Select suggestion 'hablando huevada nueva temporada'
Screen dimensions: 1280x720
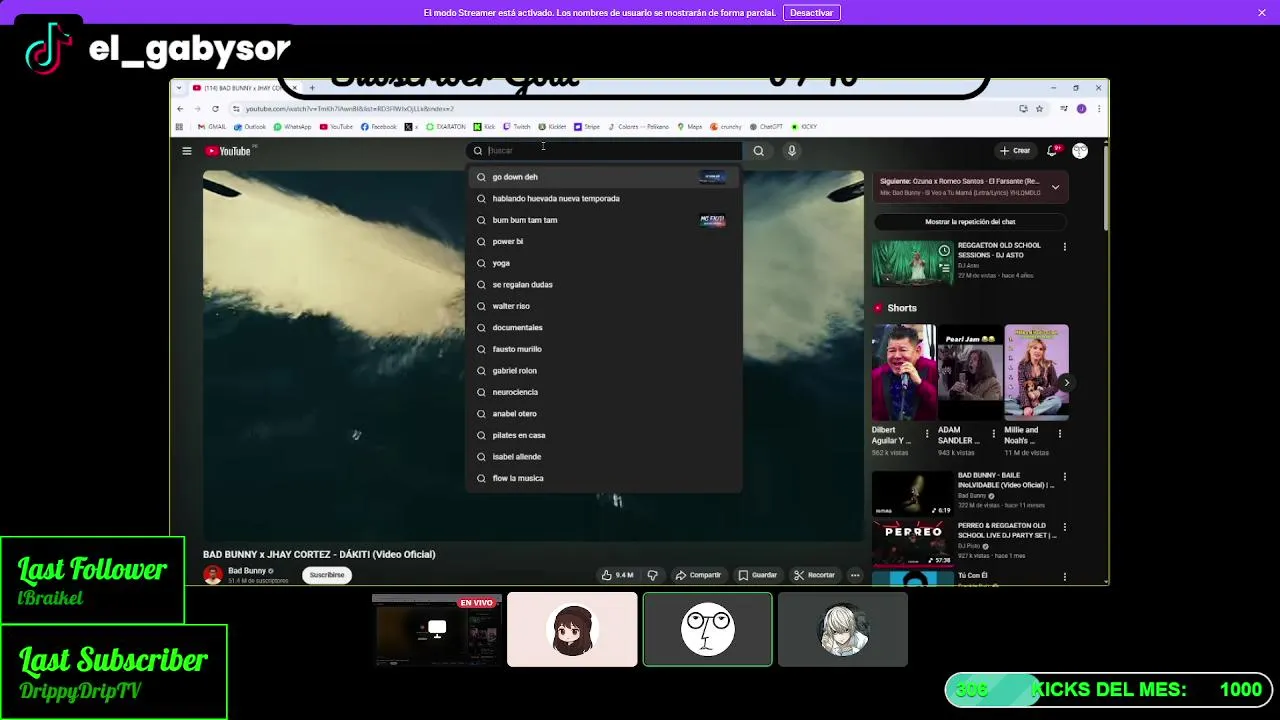(x=604, y=198)
